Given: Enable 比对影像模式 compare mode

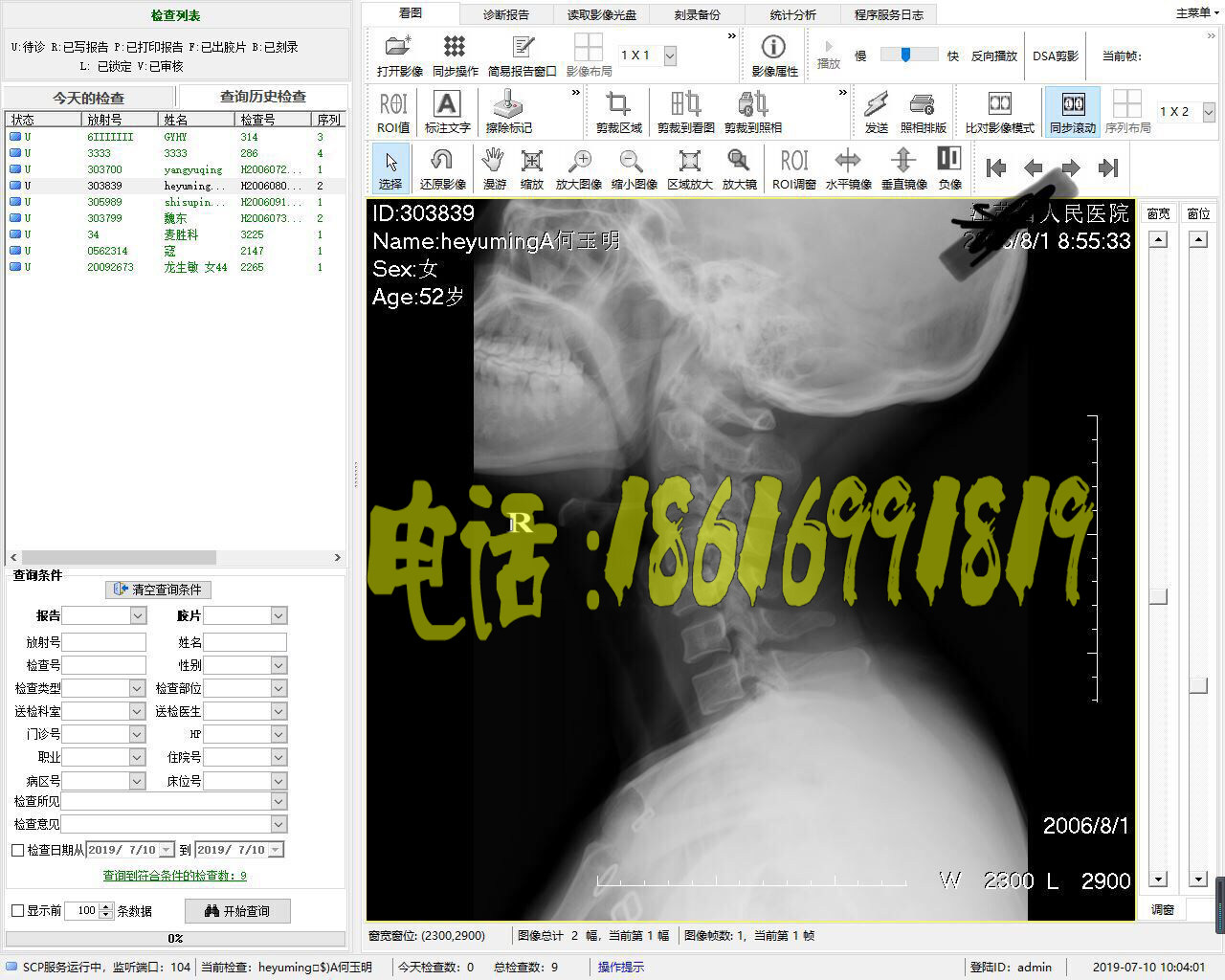Looking at the screenshot, I should [999, 112].
